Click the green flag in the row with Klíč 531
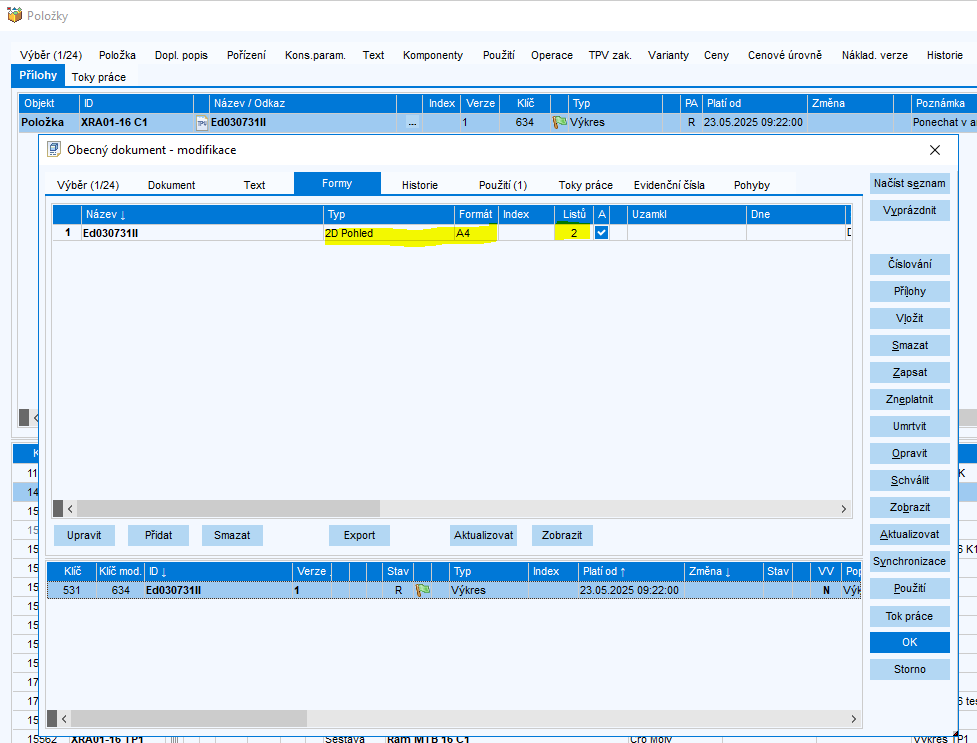 [x=422, y=590]
